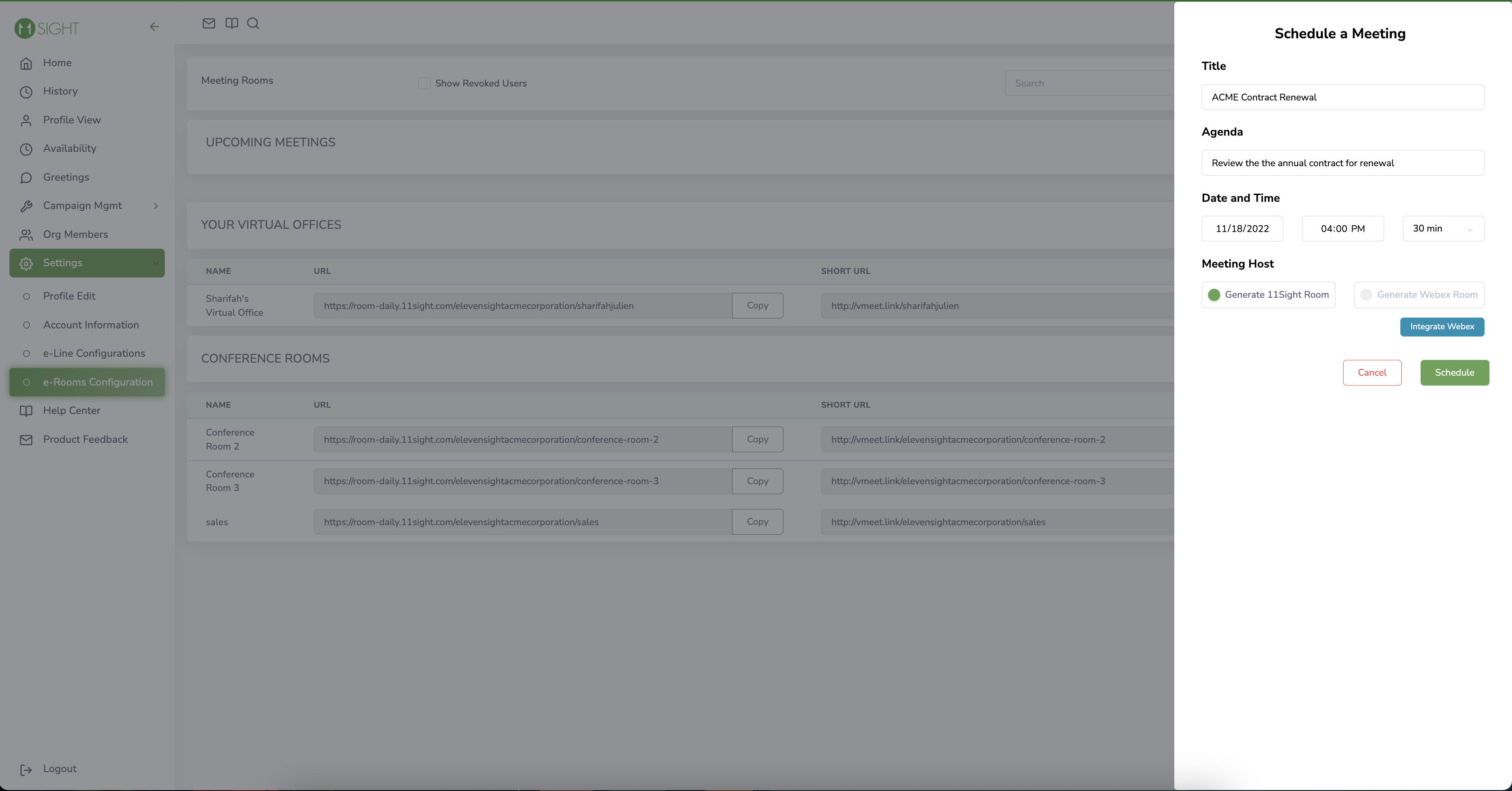This screenshot has height=791, width=1512.
Task: Click the Org Members people icon
Action: 26,235
